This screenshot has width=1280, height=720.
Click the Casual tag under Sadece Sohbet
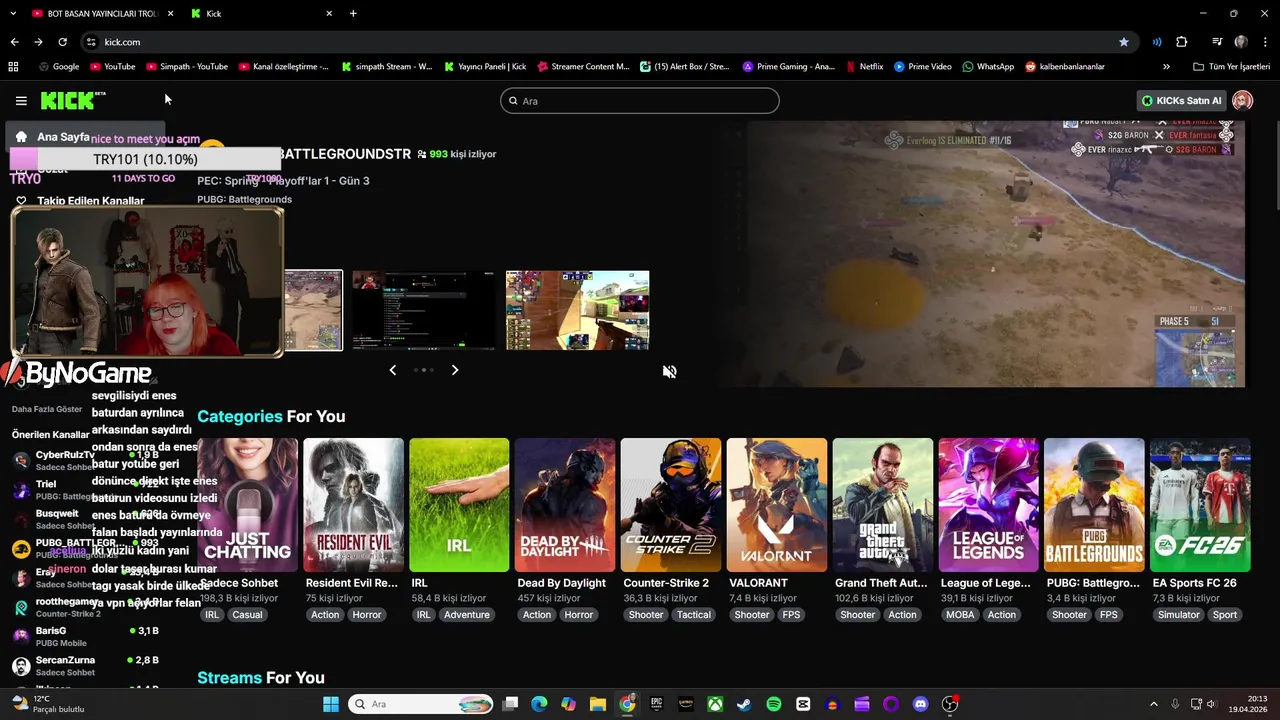coord(247,615)
